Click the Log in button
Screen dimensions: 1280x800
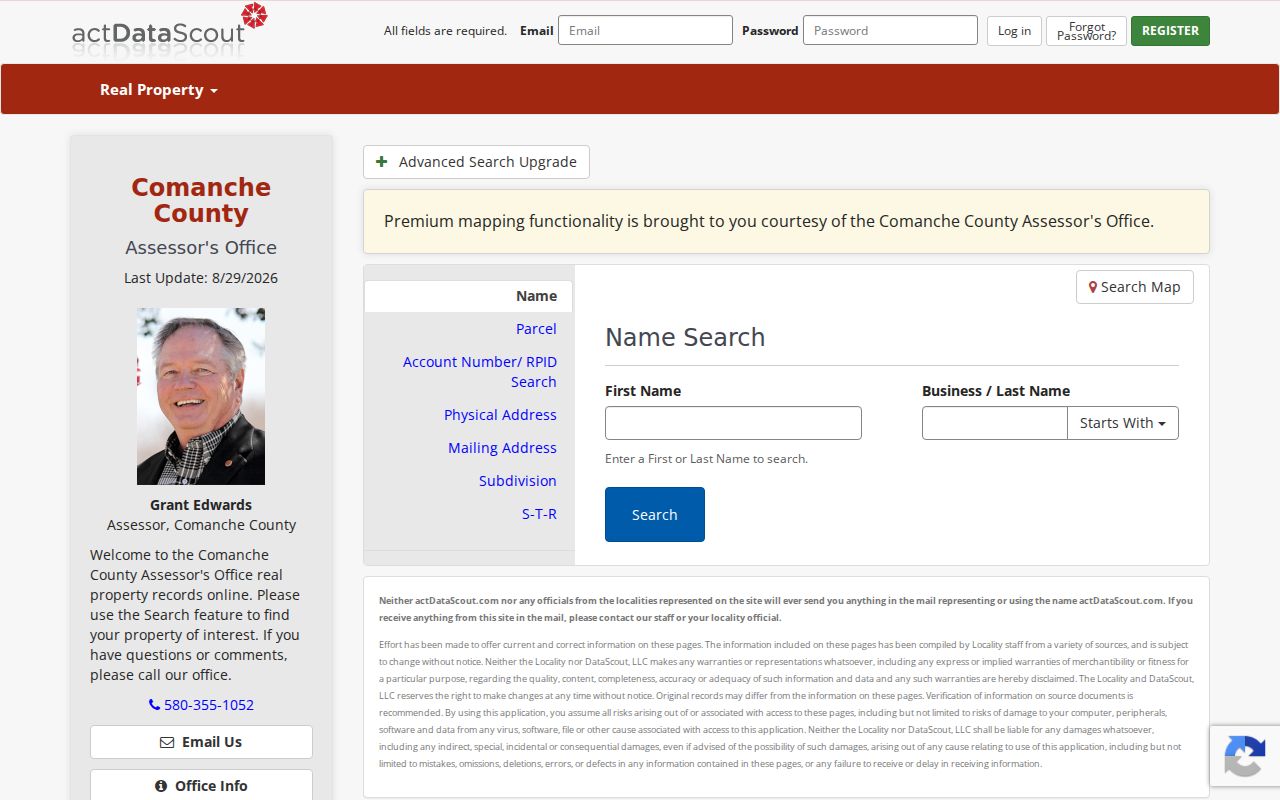[x=1014, y=31]
